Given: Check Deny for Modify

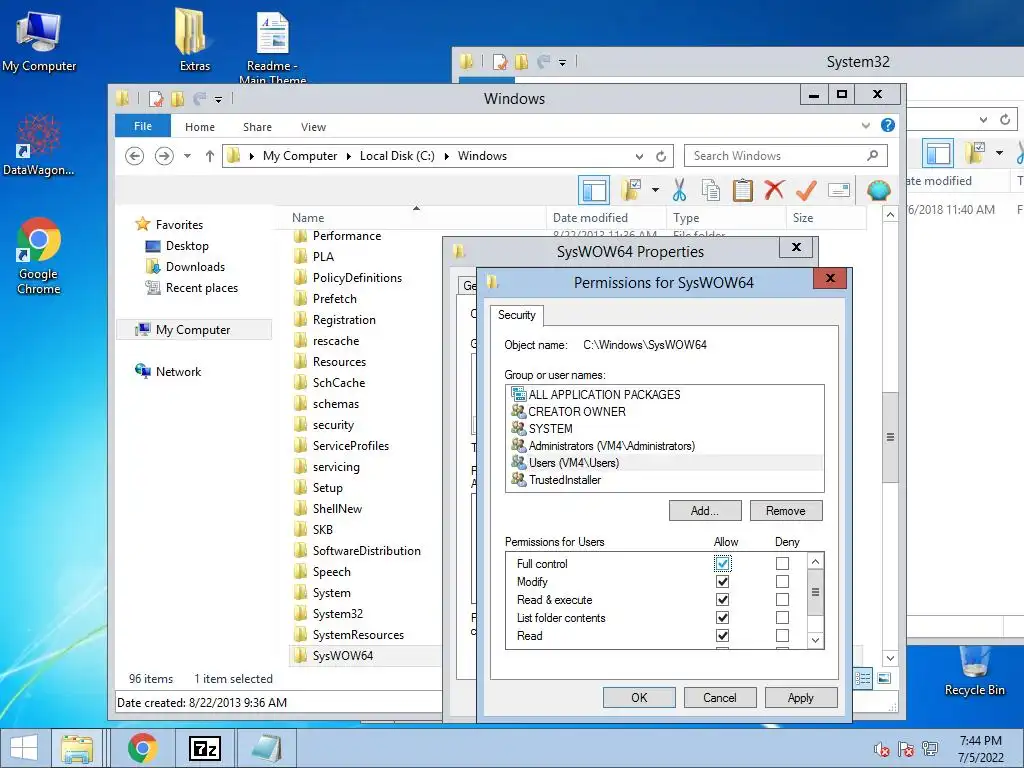Looking at the screenshot, I should [x=782, y=581].
